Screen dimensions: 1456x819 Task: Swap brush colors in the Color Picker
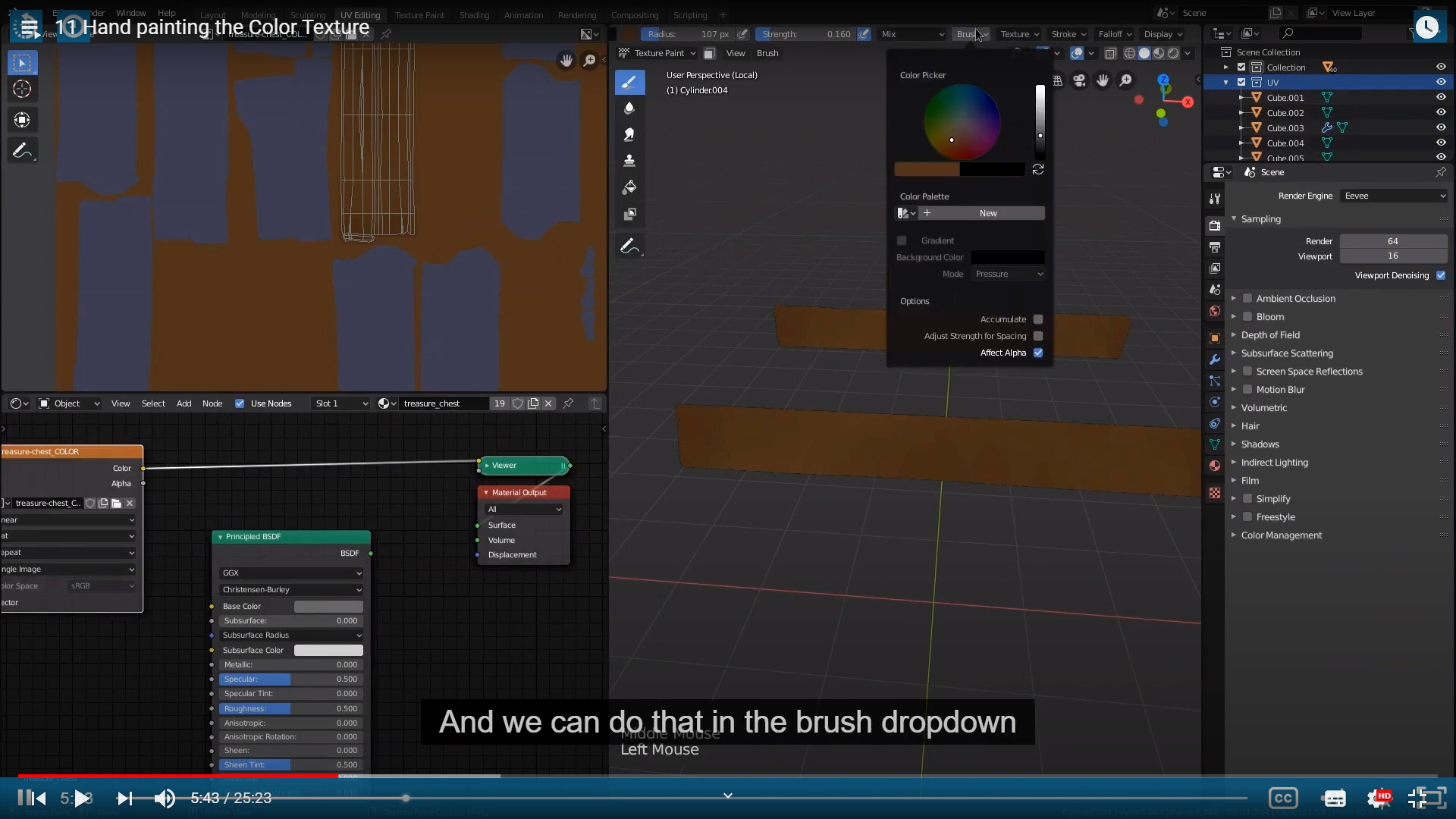(1038, 170)
